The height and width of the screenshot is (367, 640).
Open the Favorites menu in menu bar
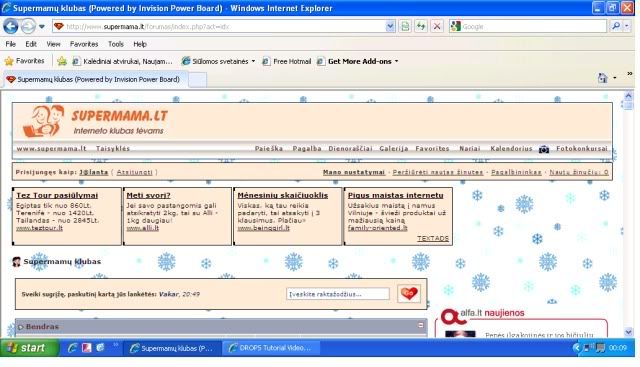point(84,44)
